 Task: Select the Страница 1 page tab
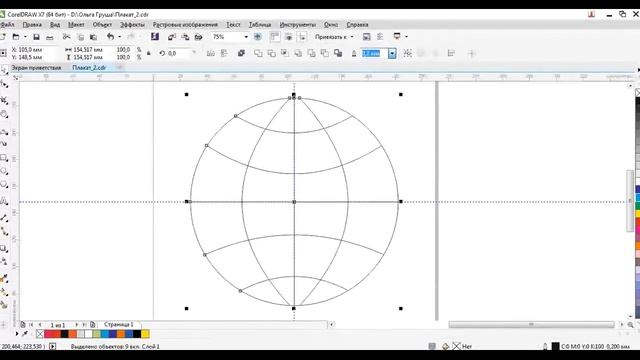click(119, 324)
